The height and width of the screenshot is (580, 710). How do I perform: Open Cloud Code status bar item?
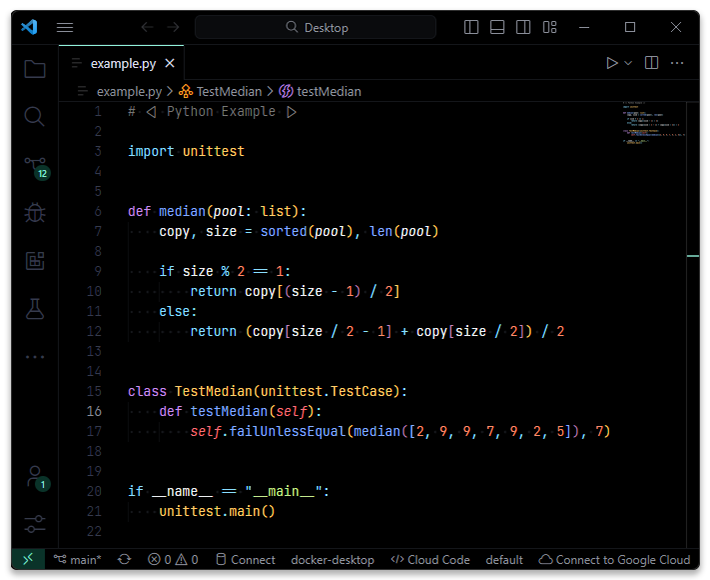(430, 560)
